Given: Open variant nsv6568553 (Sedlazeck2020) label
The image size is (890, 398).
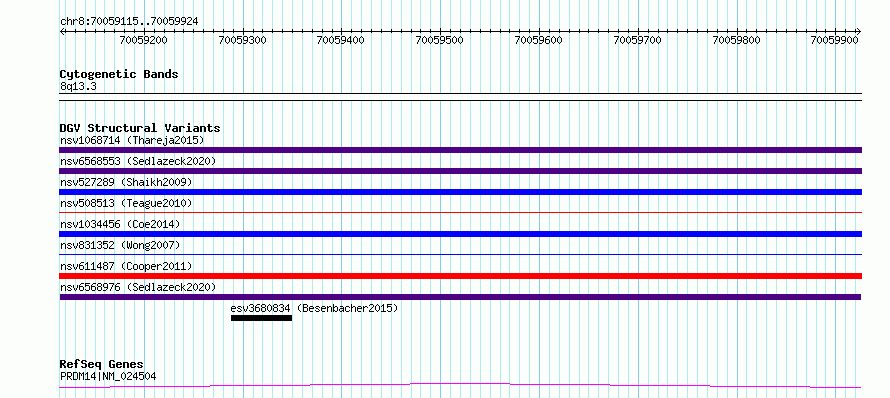Looking at the screenshot, I should coord(138,161).
